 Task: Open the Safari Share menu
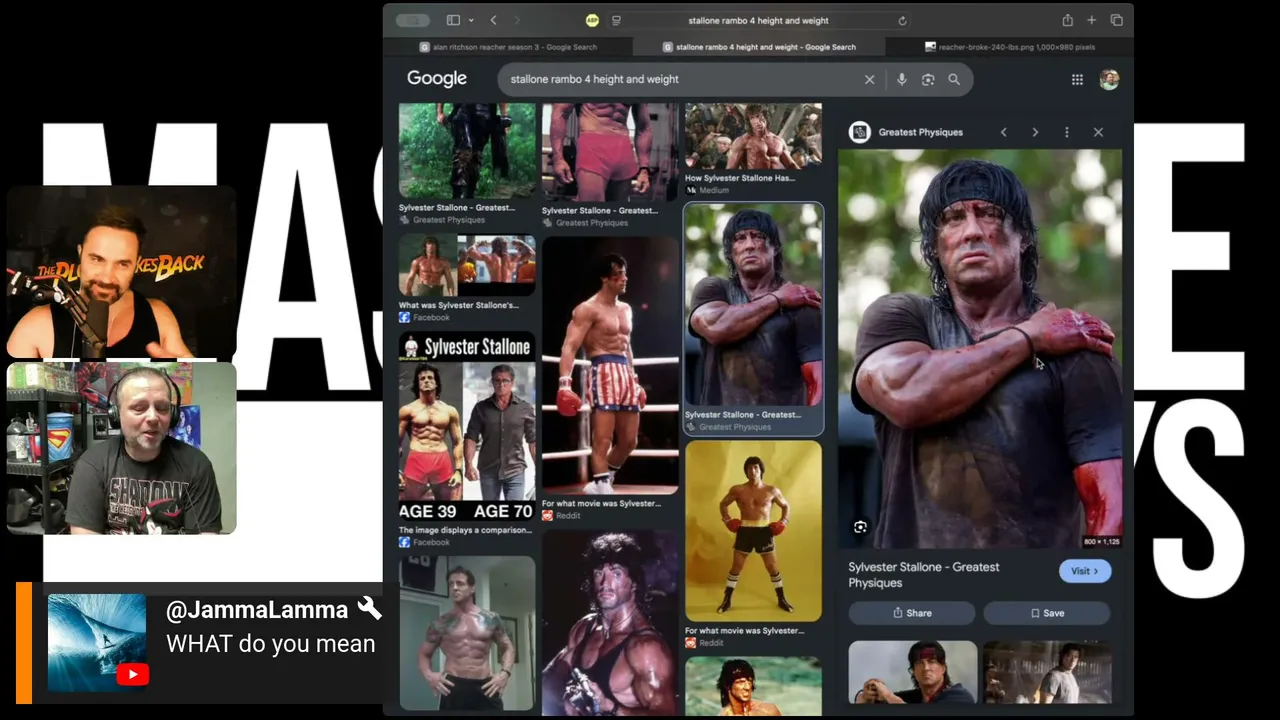[x=1068, y=20]
